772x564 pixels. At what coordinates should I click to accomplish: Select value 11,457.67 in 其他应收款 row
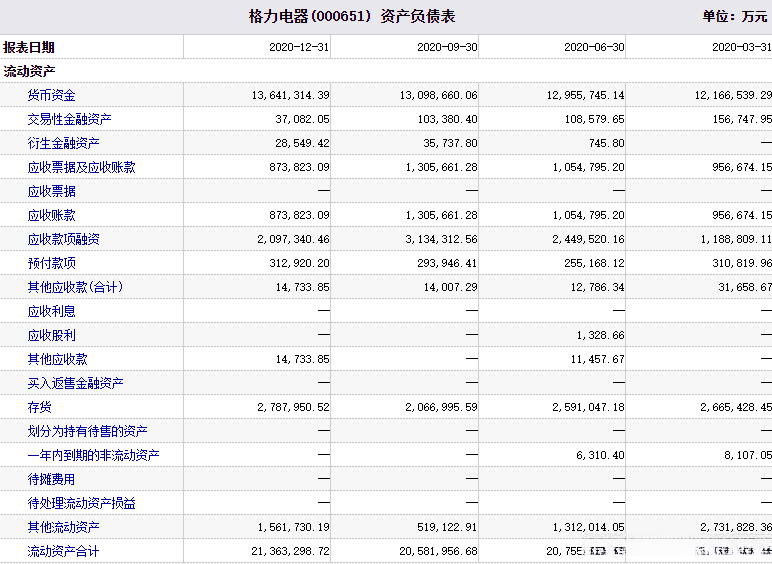pyautogui.click(x=598, y=360)
